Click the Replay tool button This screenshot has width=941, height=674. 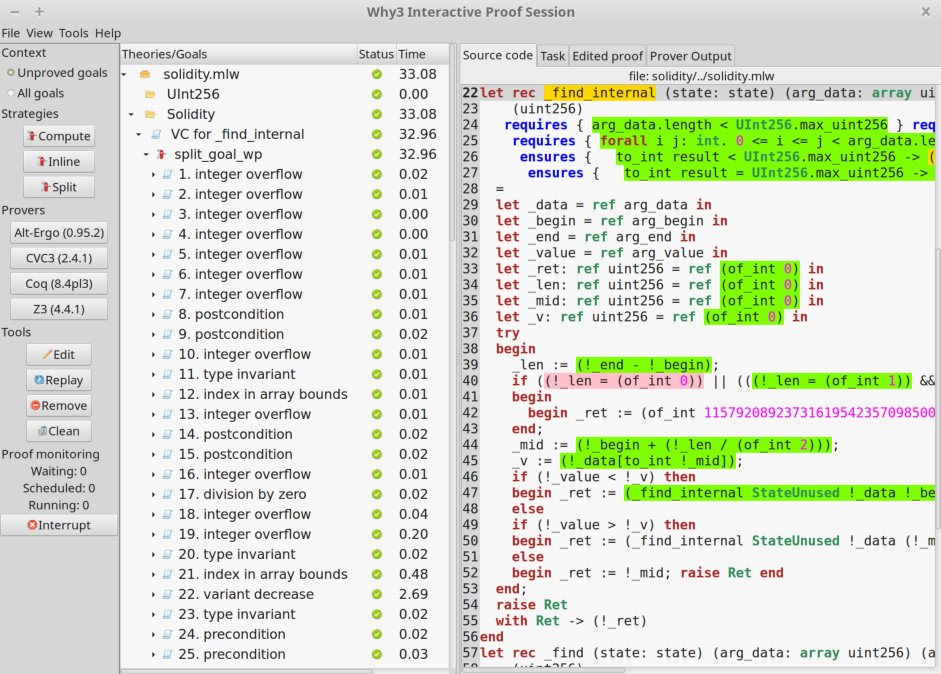pyautogui.click(x=59, y=381)
